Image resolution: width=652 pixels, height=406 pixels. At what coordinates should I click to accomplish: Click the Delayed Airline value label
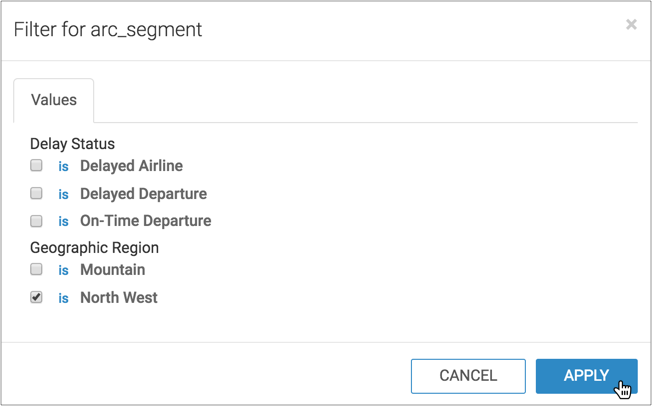click(x=131, y=166)
